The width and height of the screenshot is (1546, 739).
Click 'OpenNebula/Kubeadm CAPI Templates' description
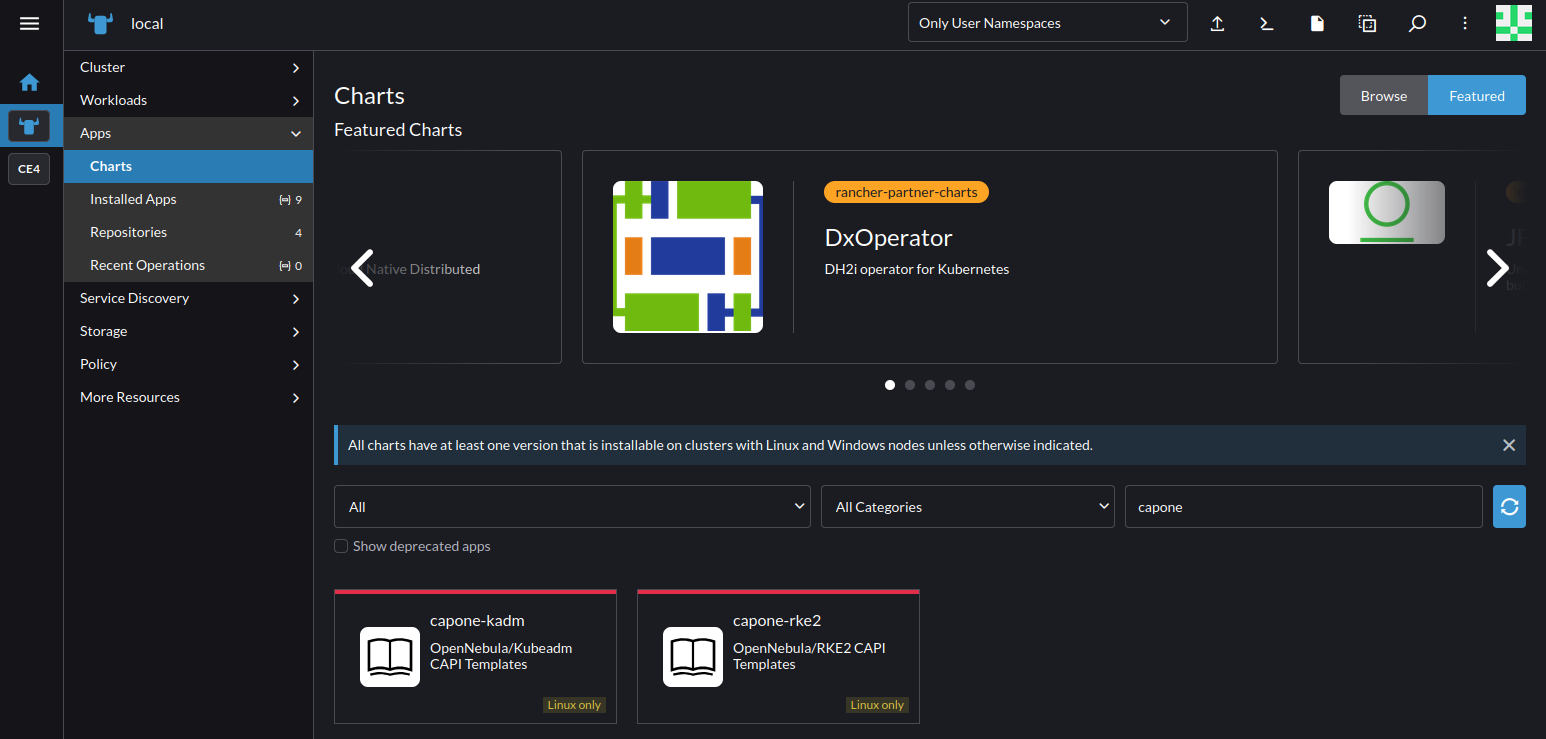click(501, 656)
